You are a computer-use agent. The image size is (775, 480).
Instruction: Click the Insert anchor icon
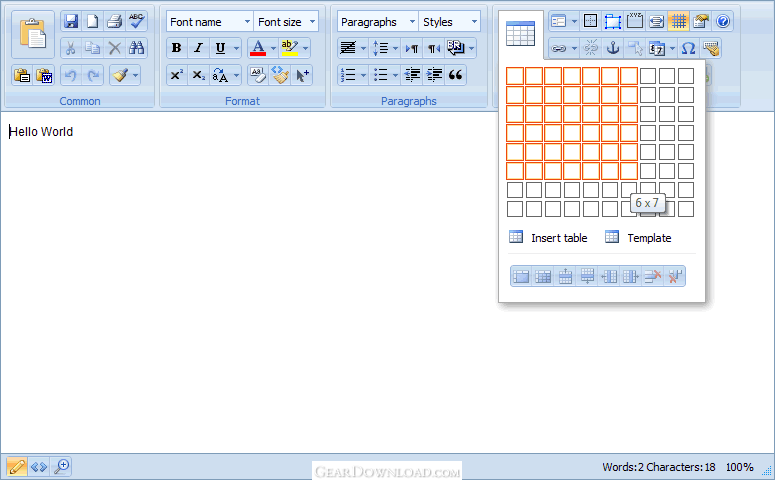tap(613, 48)
